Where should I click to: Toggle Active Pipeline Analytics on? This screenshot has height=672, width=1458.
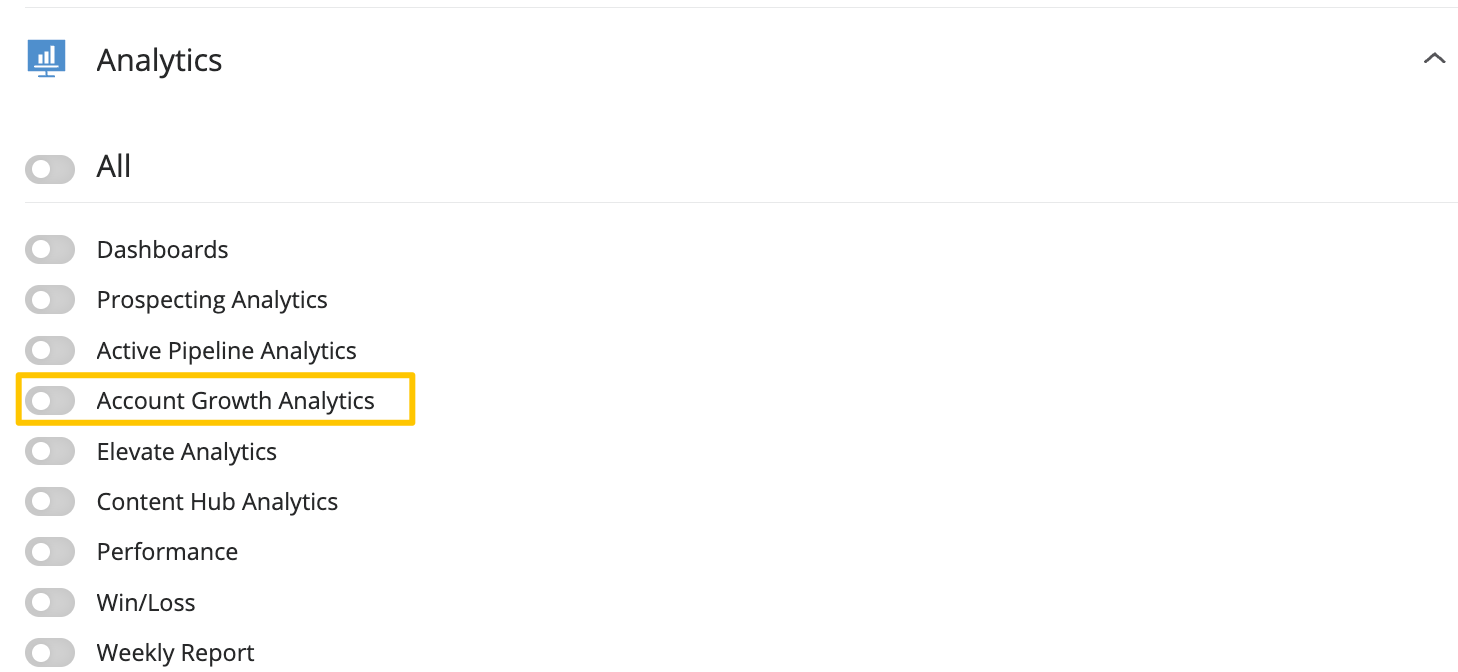tap(50, 351)
